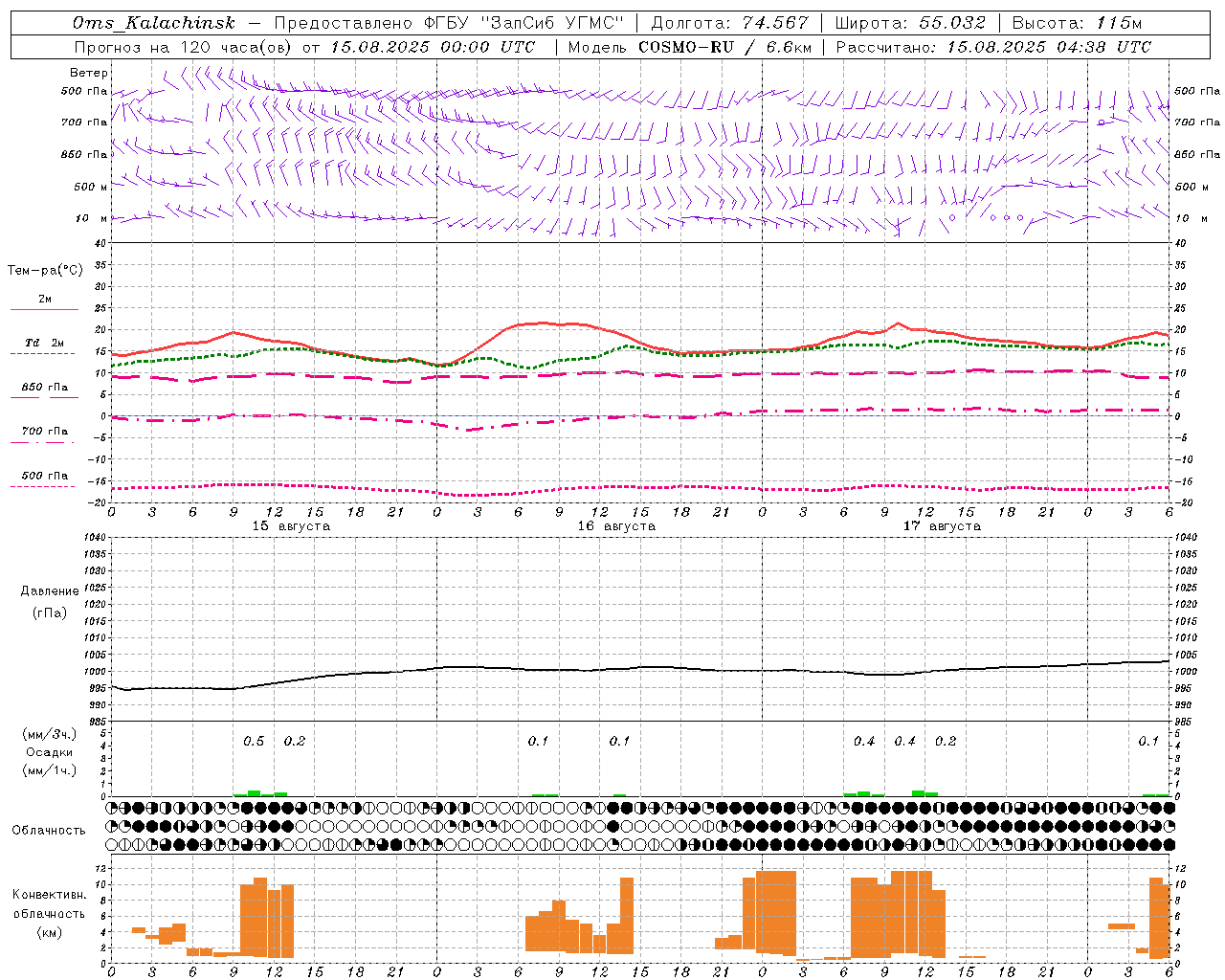The height and width of the screenshot is (980, 1225).
Task: Select the Давление pressure panel label
Action: (x=50, y=591)
